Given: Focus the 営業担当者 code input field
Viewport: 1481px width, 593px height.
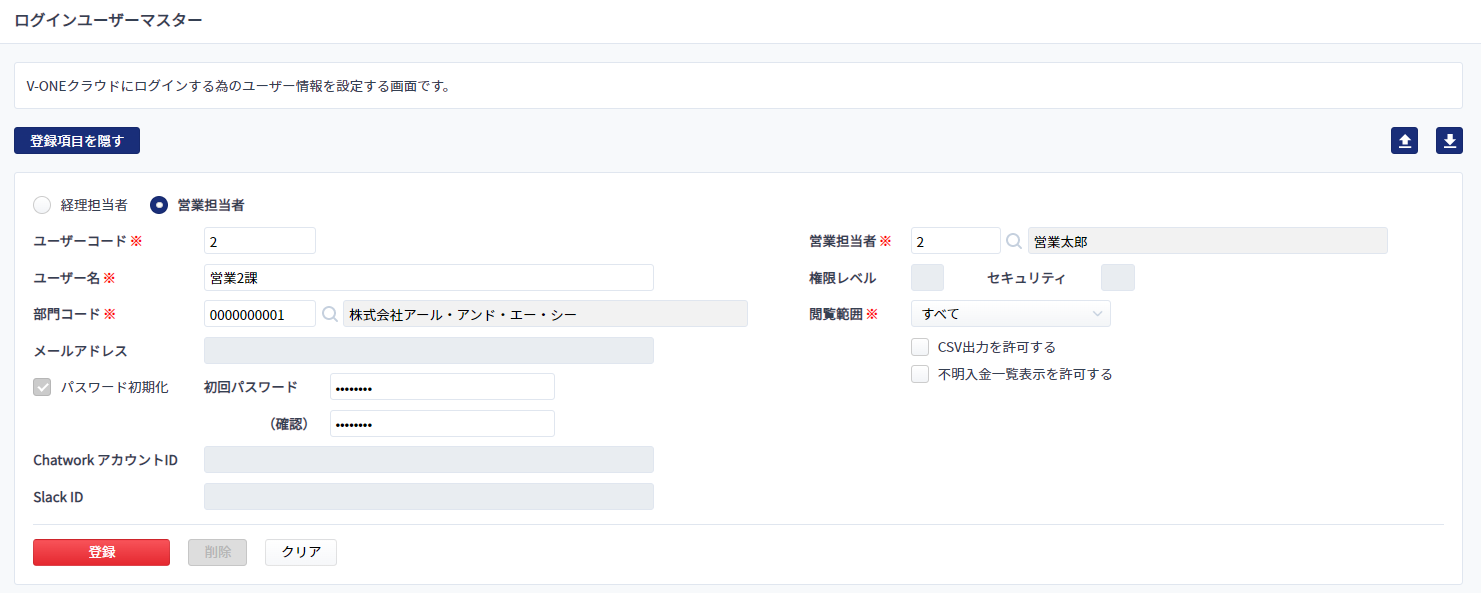Looking at the screenshot, I should click(956, 241).
